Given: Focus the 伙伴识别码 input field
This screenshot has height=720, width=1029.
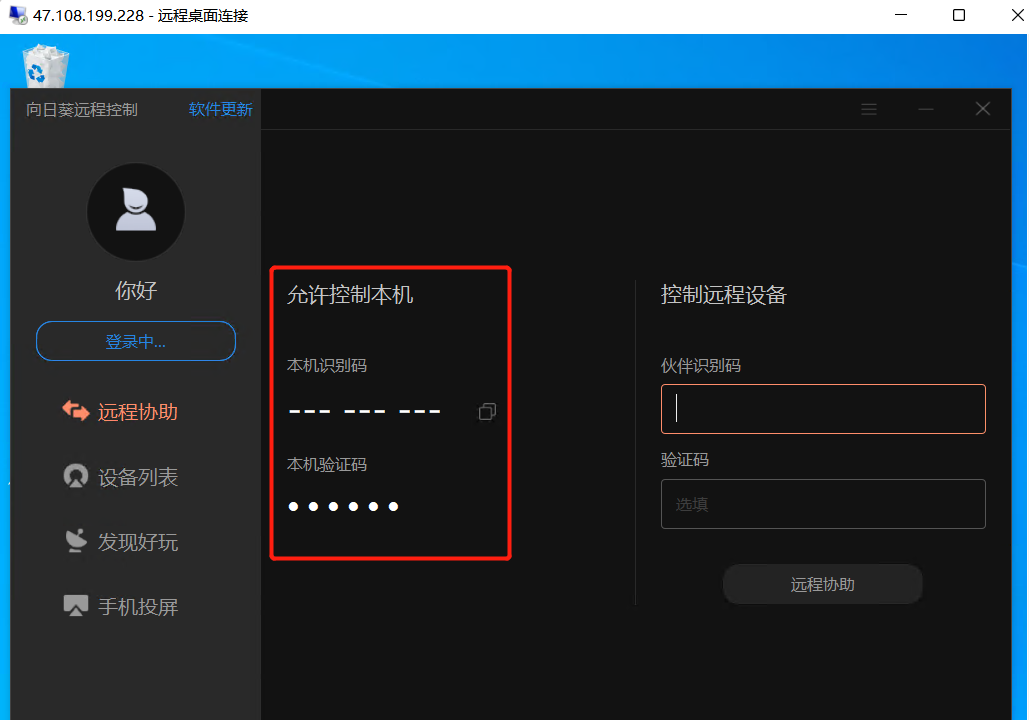Looking at the screenshot, I should (x=823, y=409).
